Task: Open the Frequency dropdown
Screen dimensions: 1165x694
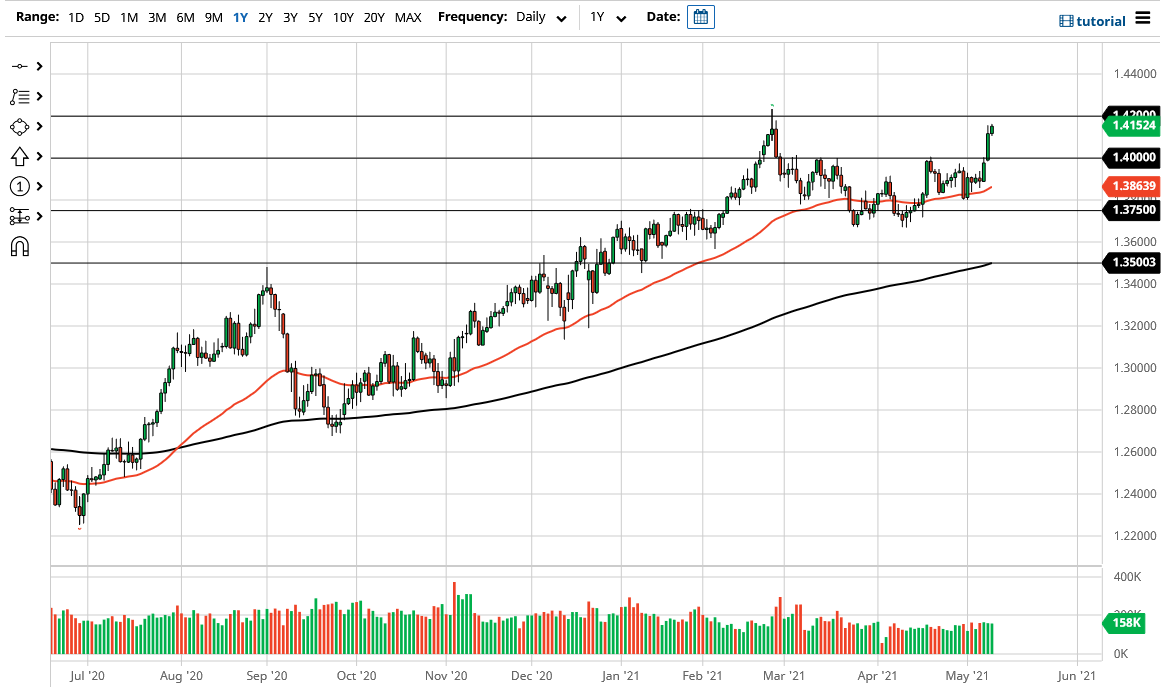Action: point(537,17)
